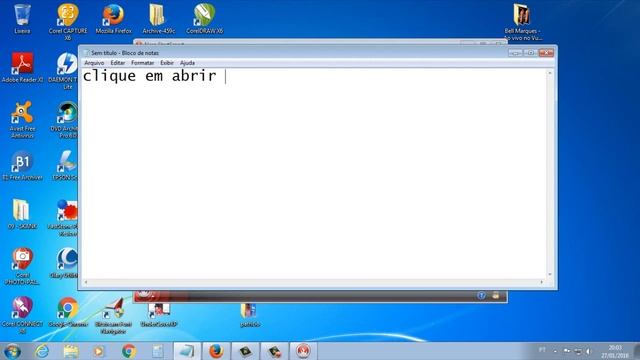Select the FastStone image viewer desktop icon

point(64,218)
